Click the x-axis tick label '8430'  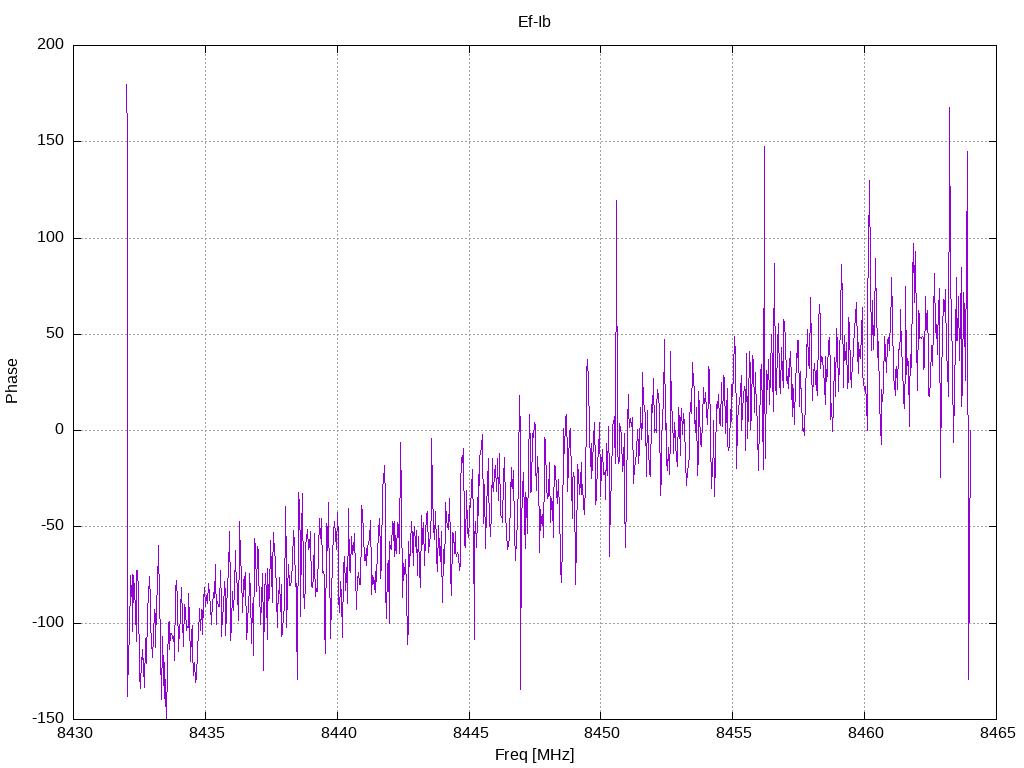click(x=74, y=733)
